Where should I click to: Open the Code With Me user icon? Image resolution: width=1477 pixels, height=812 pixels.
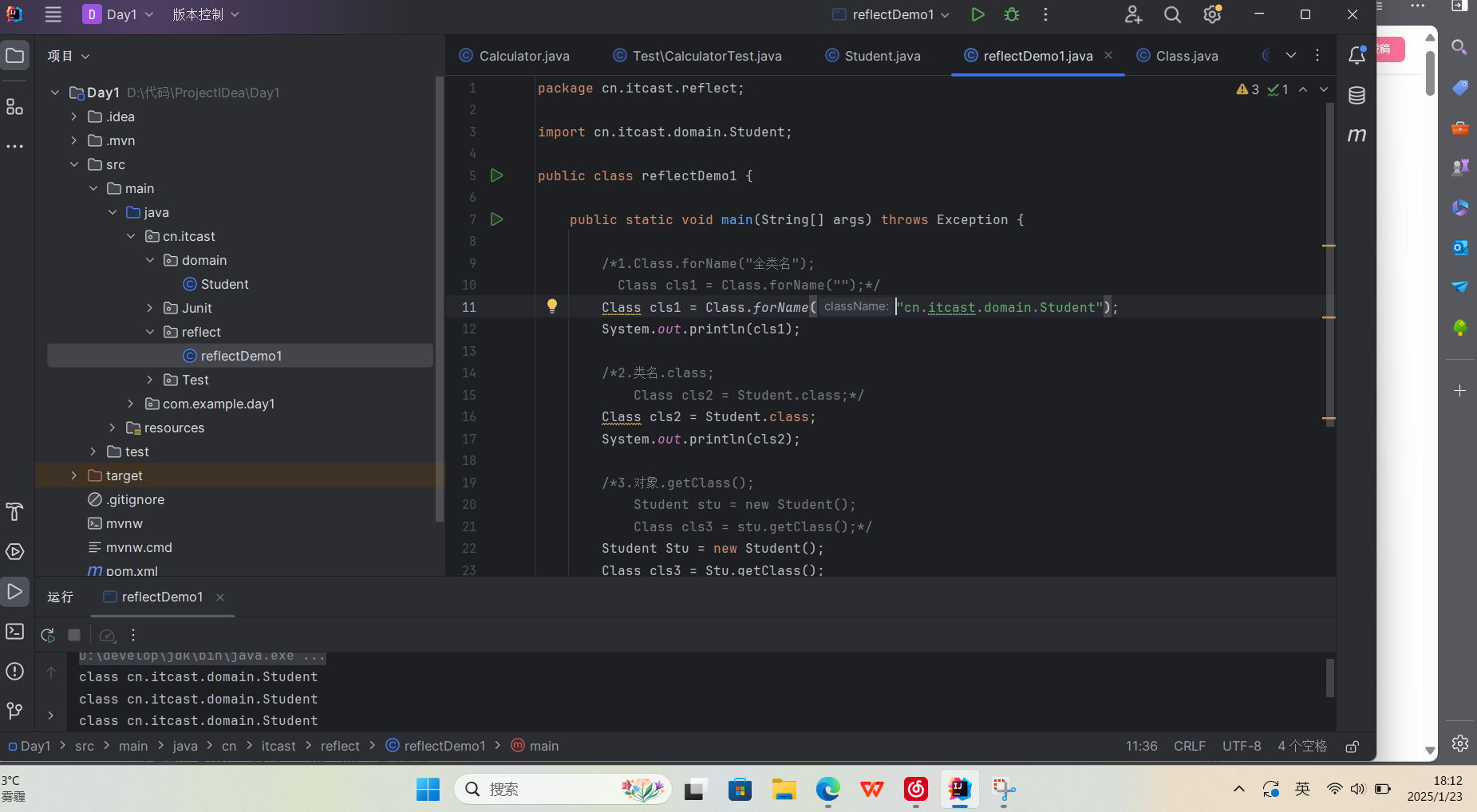pos(1133,14)
